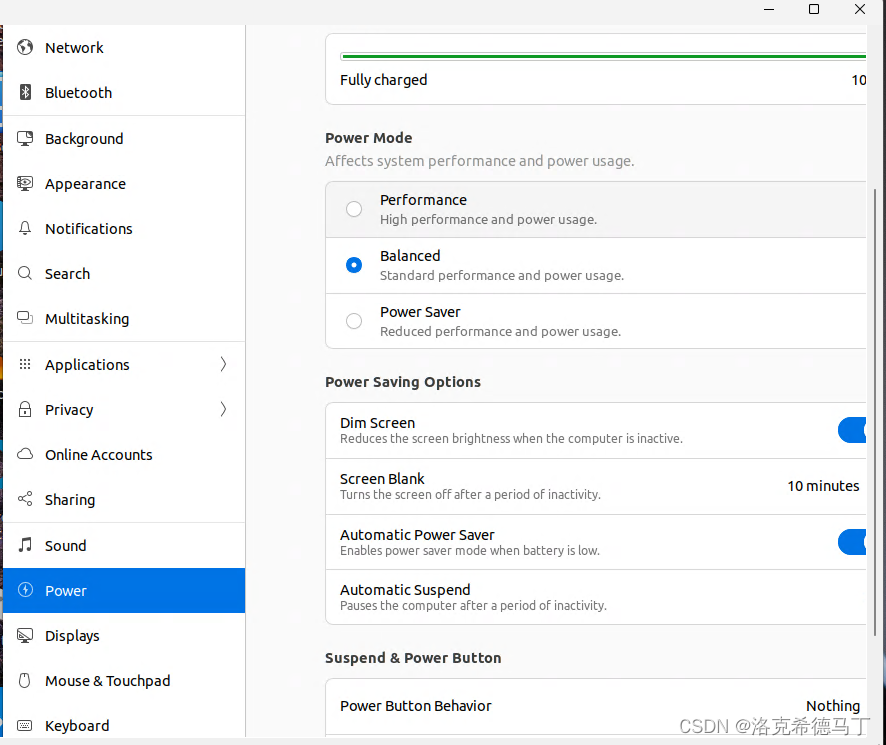The height and width of the screenshot is (745, 886).
Task: Open Displays settings label
Action: (x=72, y=636)
